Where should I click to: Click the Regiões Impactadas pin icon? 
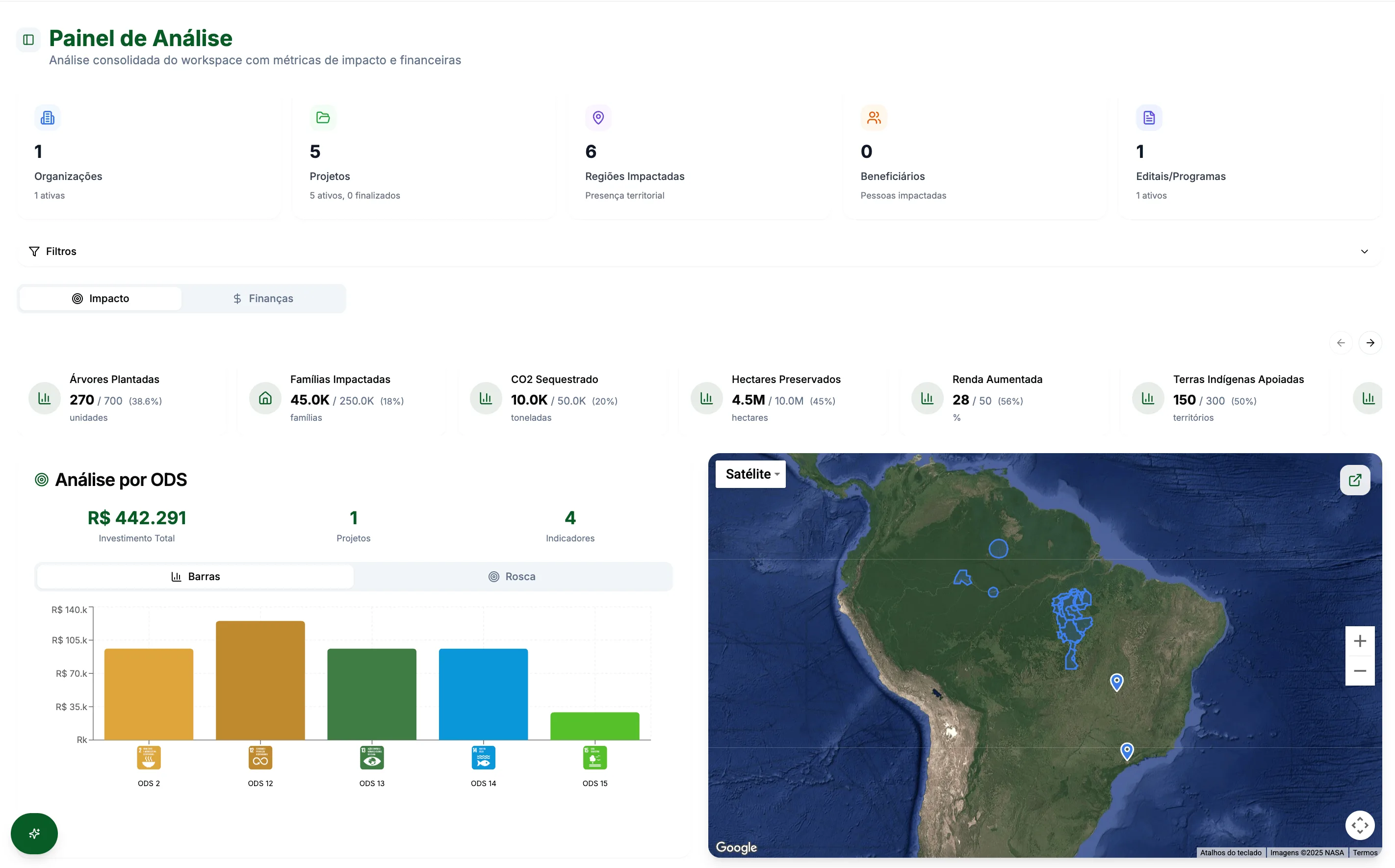(x=598, y=118)
